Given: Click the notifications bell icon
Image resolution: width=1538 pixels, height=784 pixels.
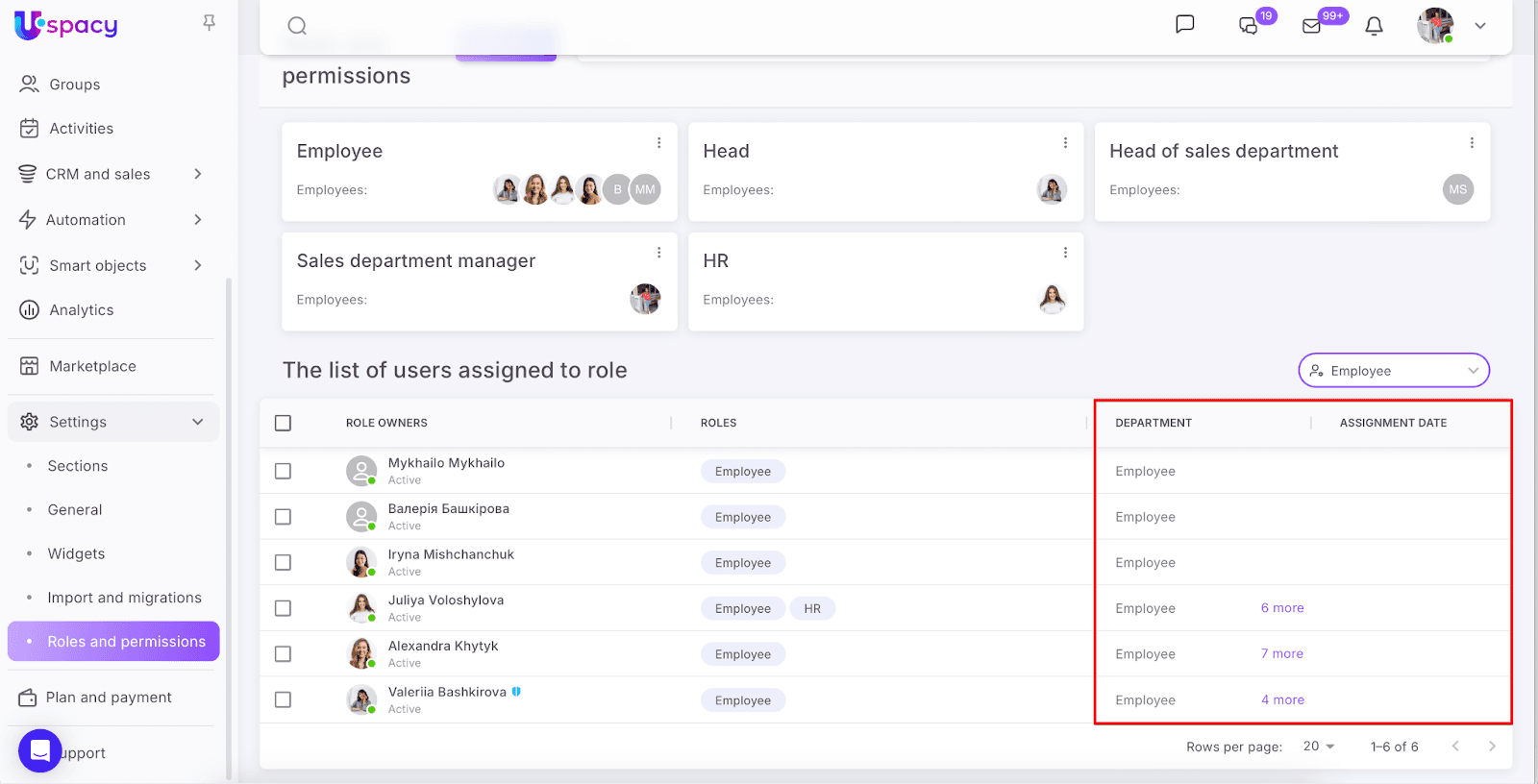Looking at the screenshot, I should (1374, 26).
